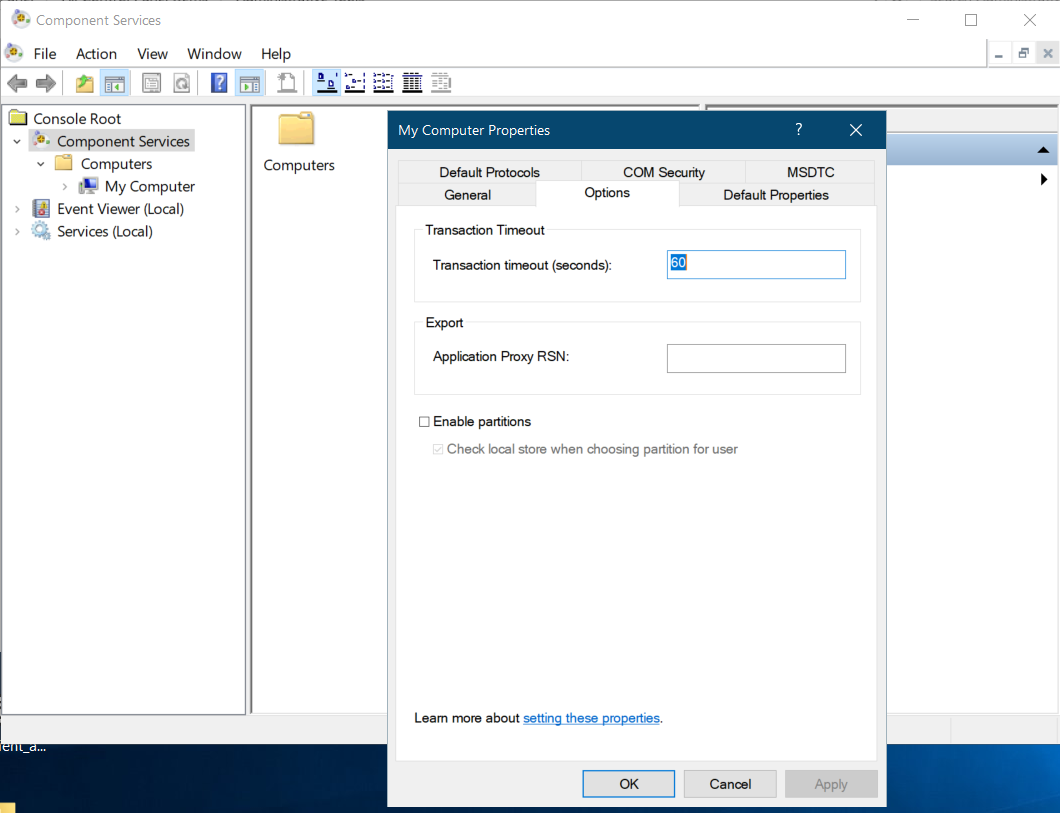The width and height of the screenshot is (1060, 813).
Task: Select List view toolbar icon
Action: (x=383, y=83)
